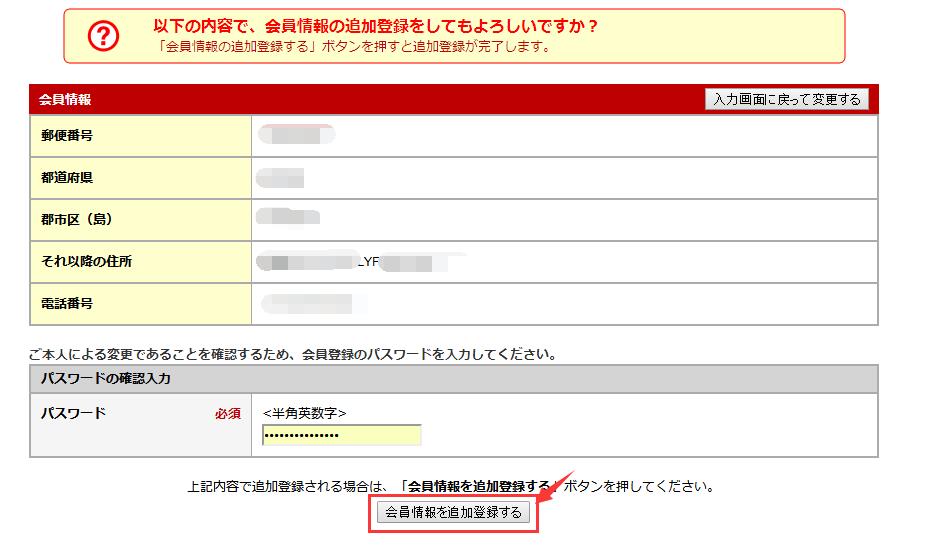Click the それ以降の住所 row label
This screenshot has width=946, height=545.
pyautogui.click(x=86, y=262)
